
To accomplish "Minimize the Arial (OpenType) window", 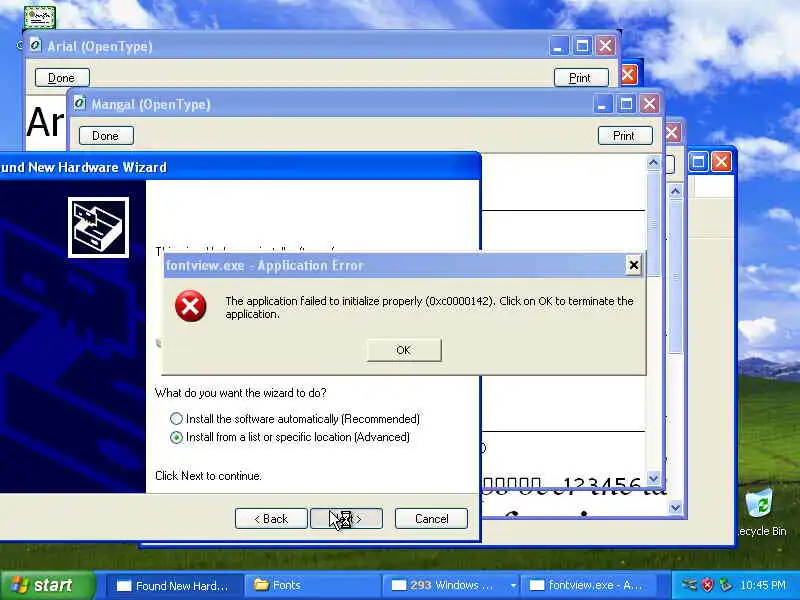I will [558, 46].
